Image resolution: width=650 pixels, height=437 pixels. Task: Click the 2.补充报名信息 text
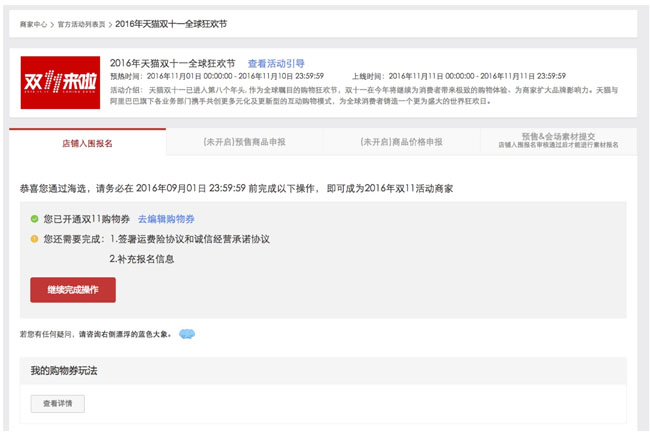(142, 259)
